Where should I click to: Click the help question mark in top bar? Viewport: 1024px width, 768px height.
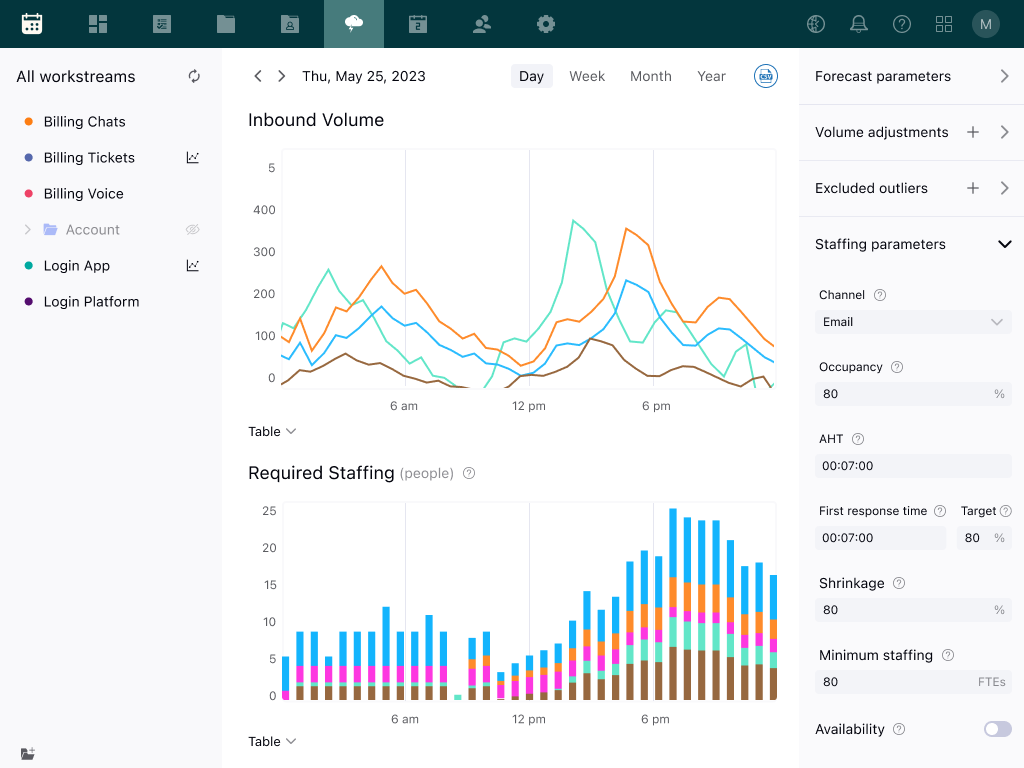tap(902, 24)
